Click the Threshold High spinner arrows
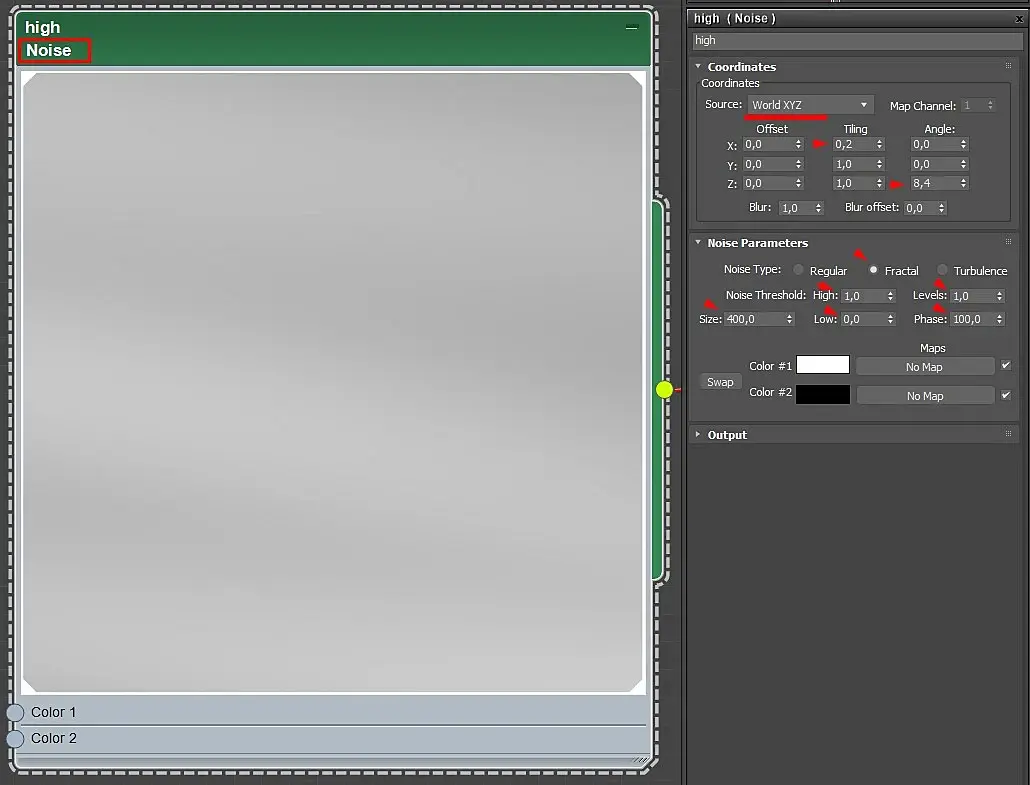The image size is (1030, 785). tap(891, 296)
